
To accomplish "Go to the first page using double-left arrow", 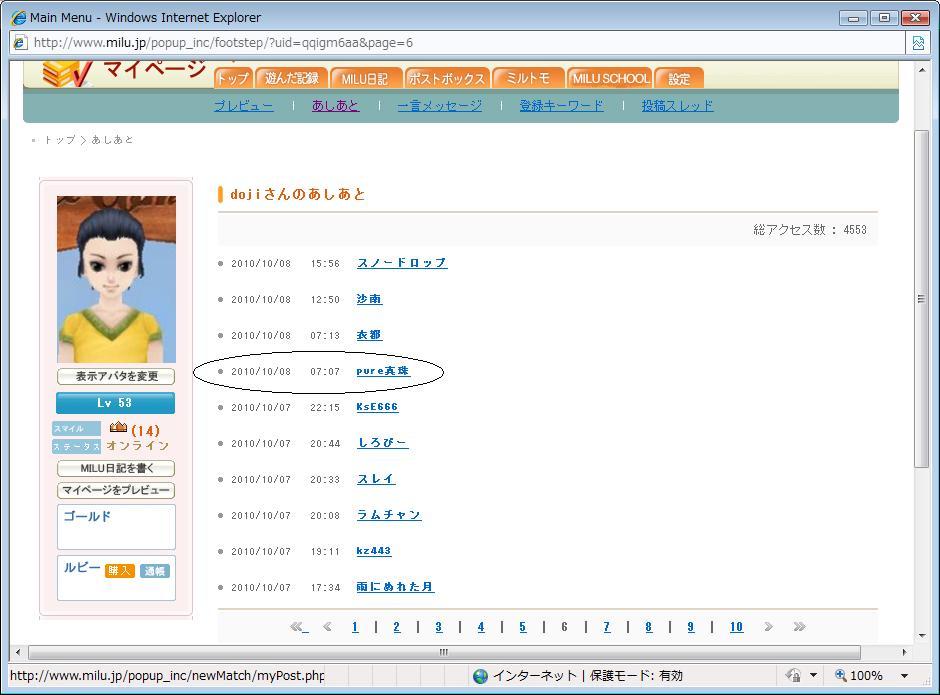I will tap(298, 627).
